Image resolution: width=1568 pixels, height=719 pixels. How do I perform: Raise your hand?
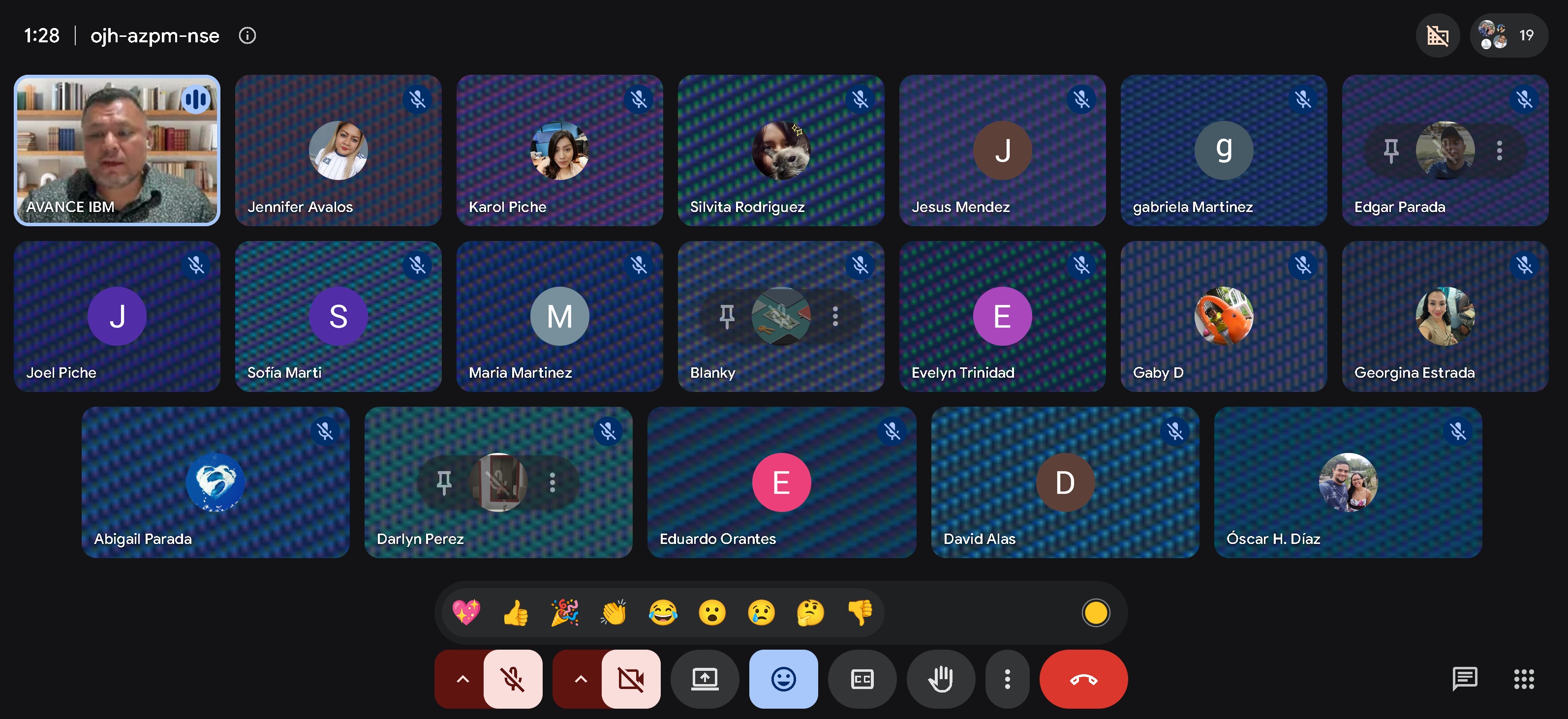pyautogui.click(x=941, y=679)
